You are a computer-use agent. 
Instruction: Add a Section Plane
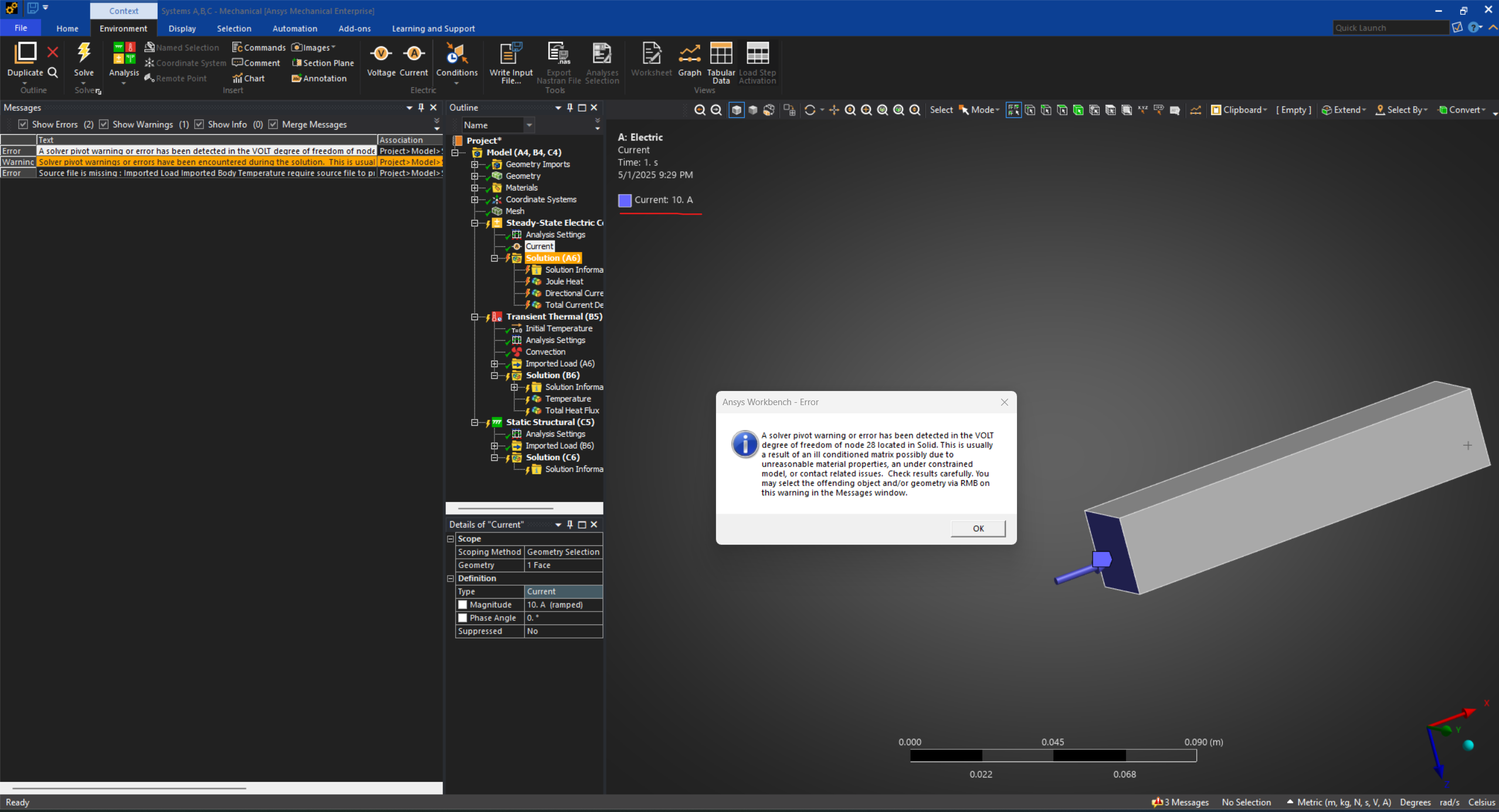pos(323,63)
